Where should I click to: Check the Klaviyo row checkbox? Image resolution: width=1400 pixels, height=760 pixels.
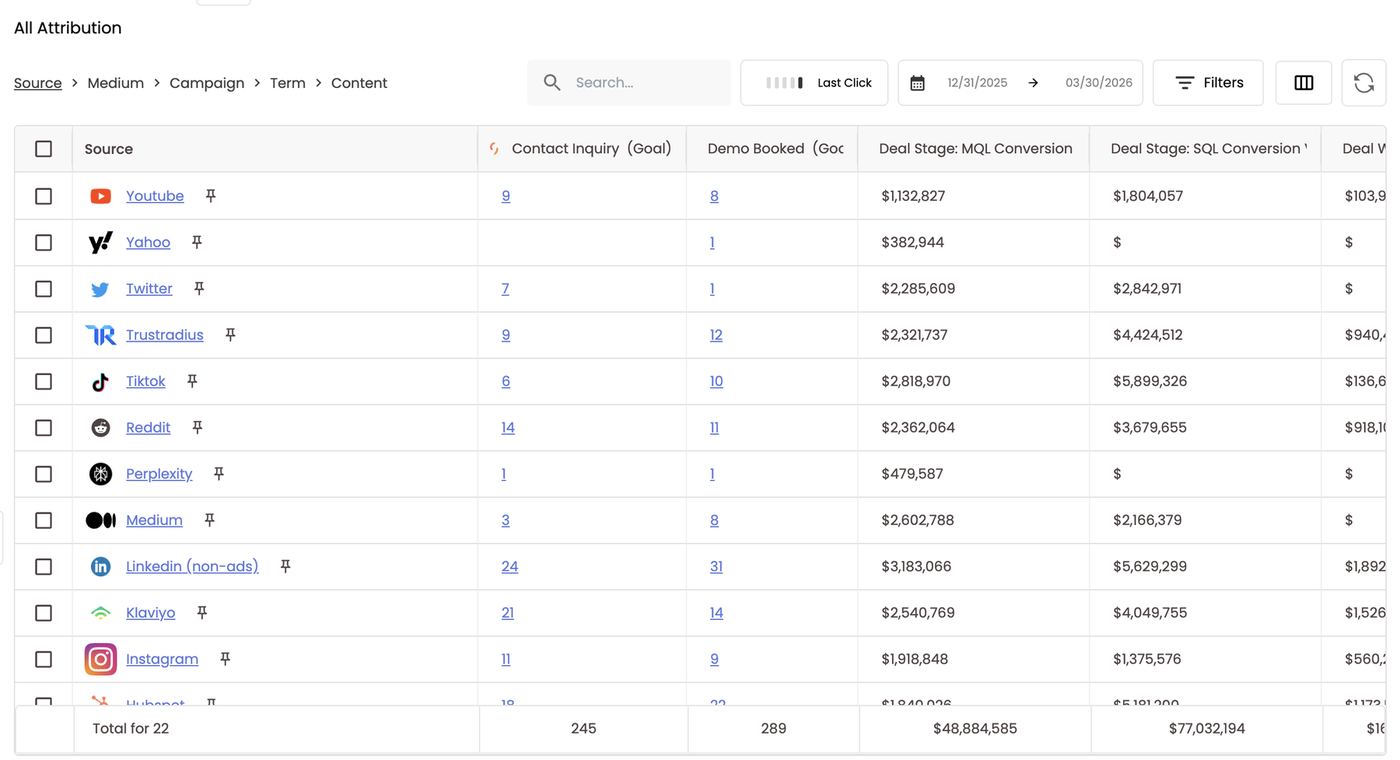(43, 613)
